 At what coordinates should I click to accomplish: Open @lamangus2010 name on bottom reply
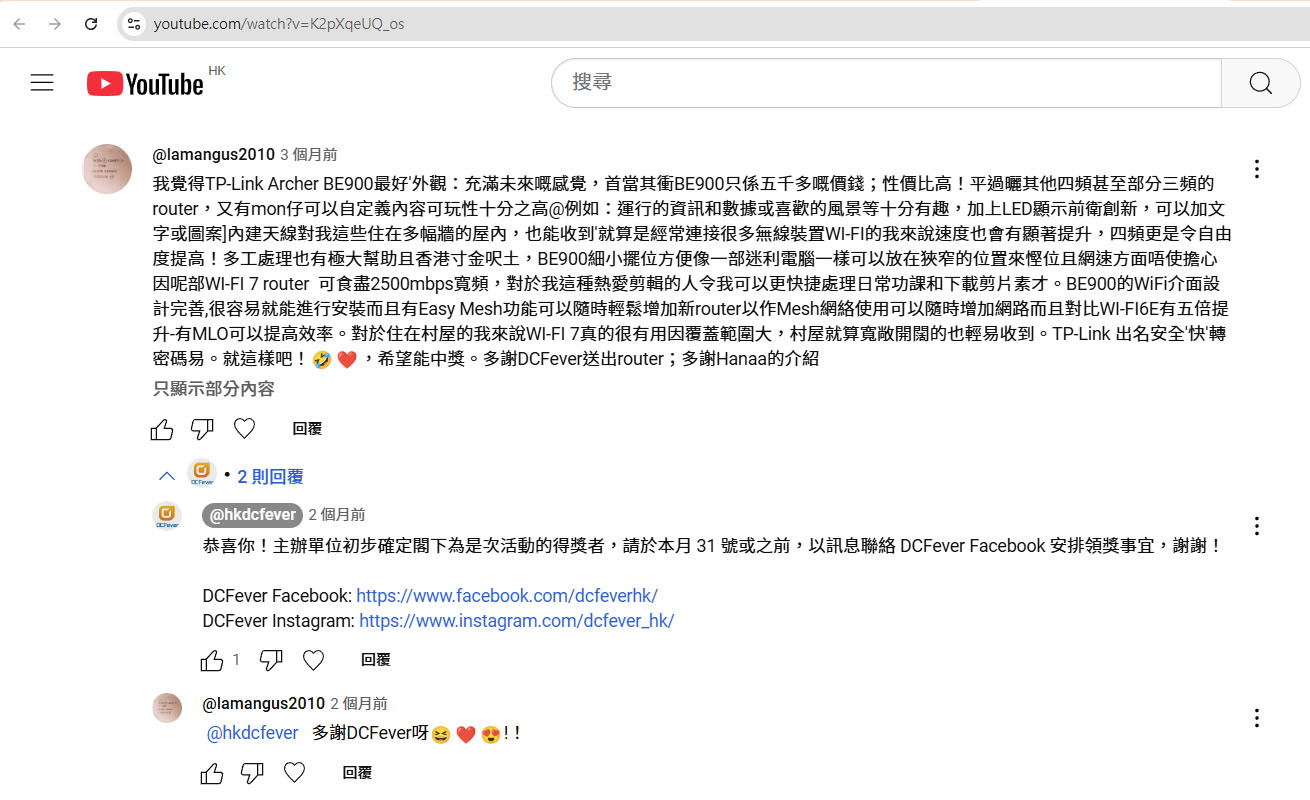point(263,704)
